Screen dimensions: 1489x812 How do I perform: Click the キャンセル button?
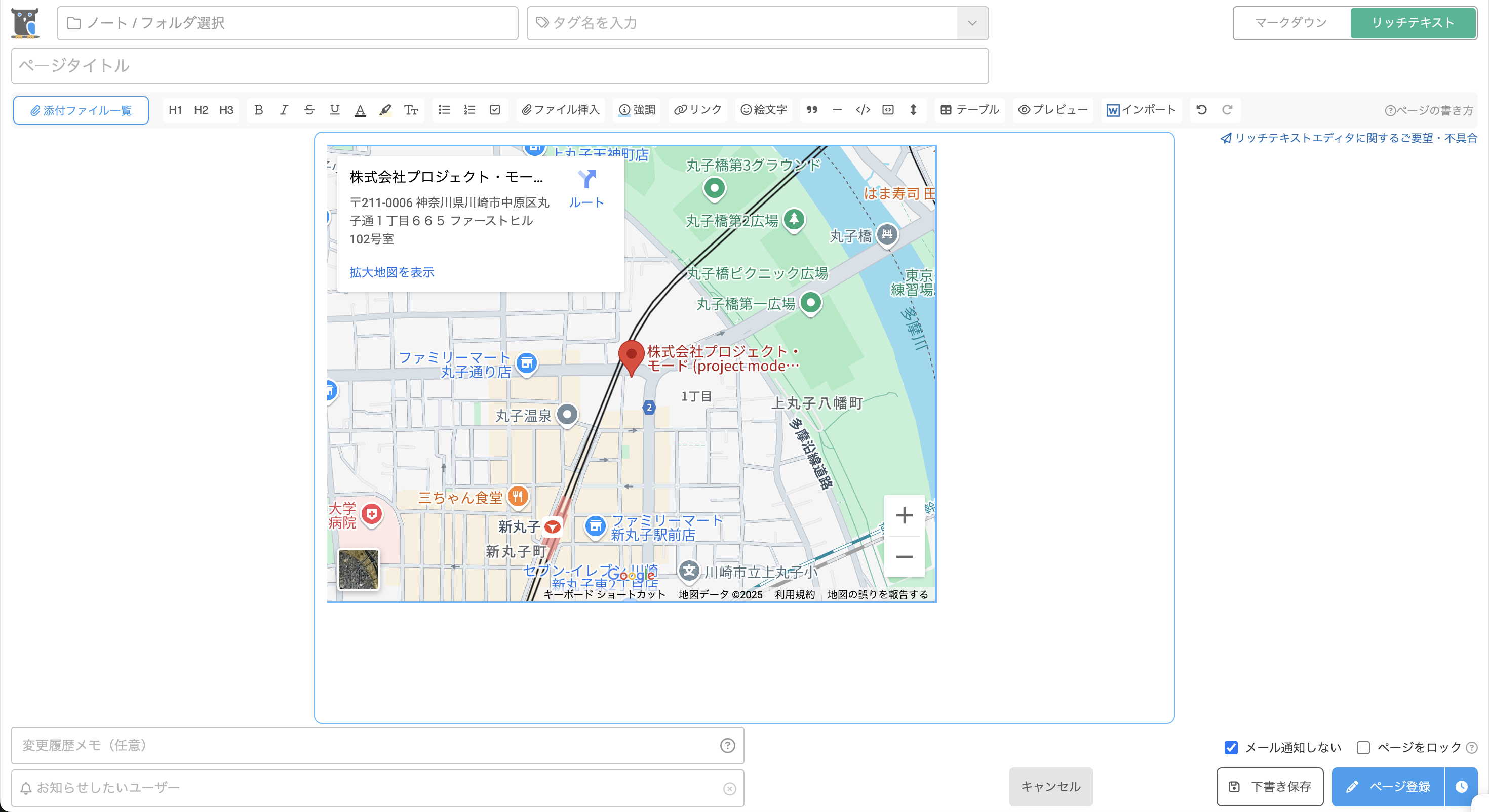(1050, 787)
